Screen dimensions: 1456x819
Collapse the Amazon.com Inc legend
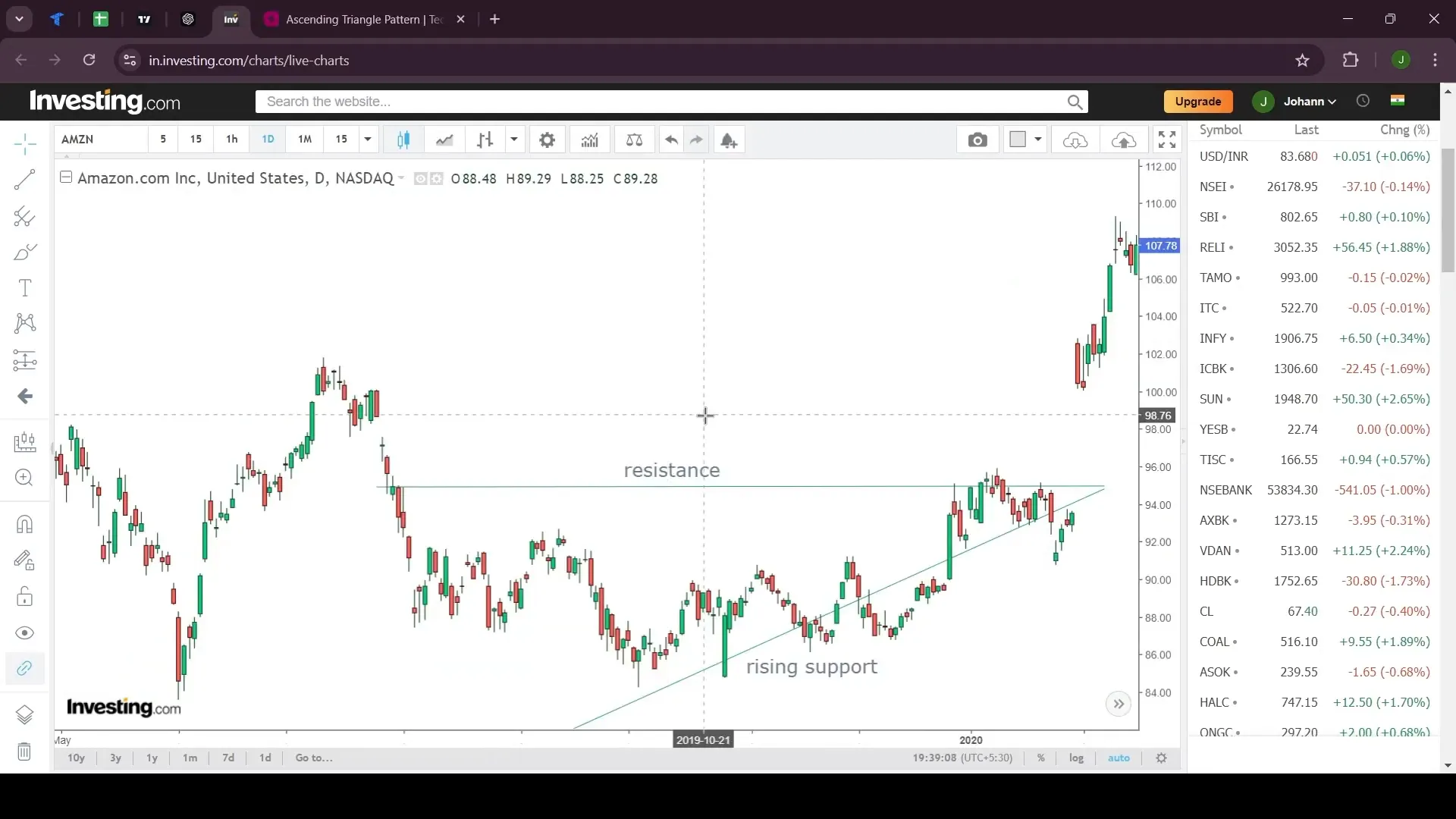(66, 177)
